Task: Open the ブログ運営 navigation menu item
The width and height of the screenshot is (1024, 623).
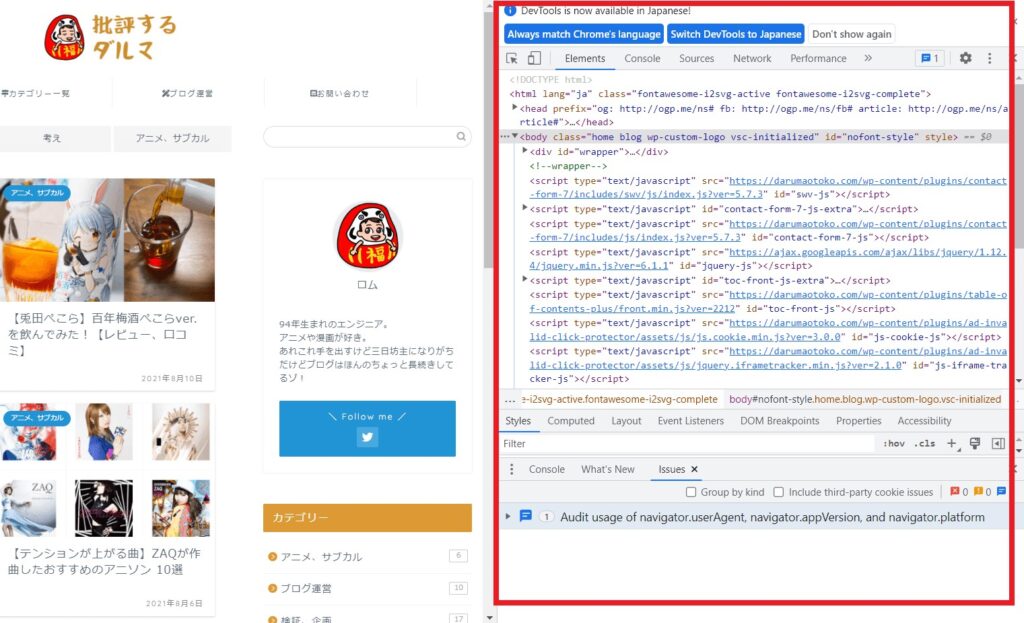Action: (187, 93)
